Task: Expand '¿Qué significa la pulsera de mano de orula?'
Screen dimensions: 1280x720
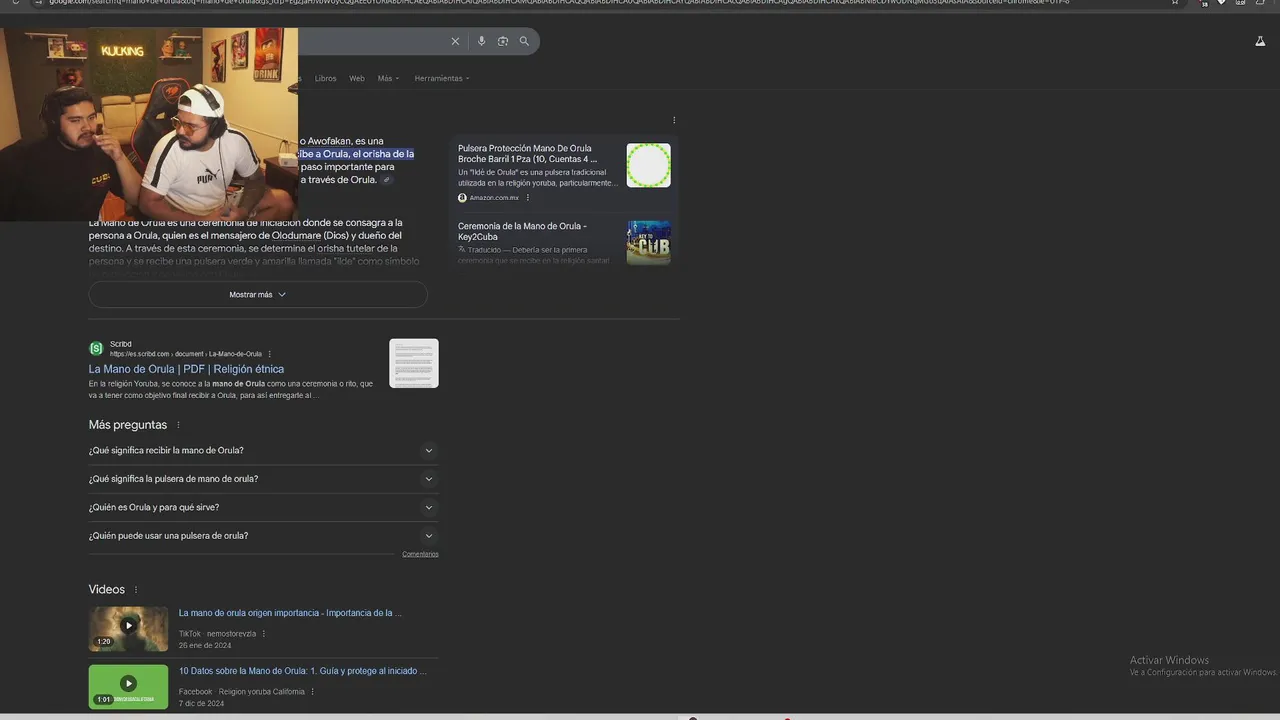Action: pos(263,479)
